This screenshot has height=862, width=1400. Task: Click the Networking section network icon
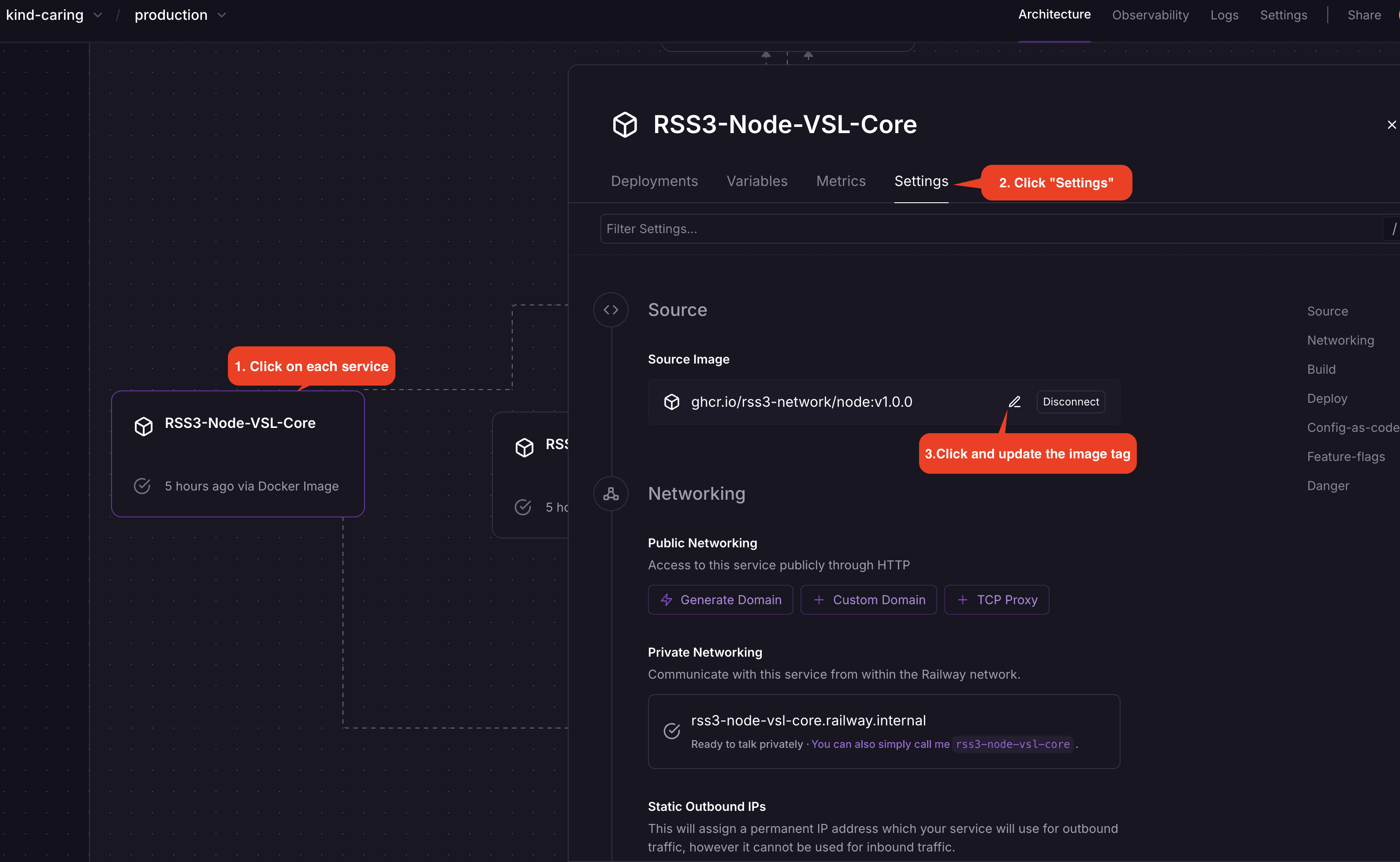(x=611, y=494)
